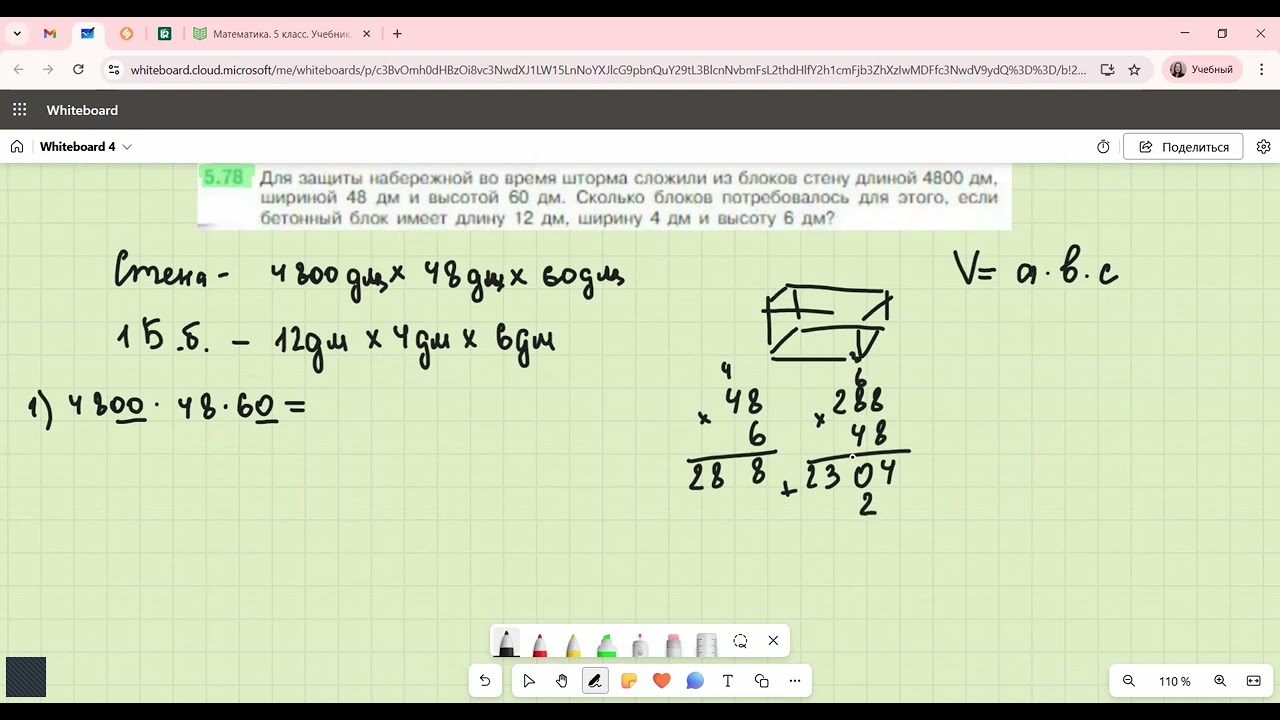
Task: Go to Whiteboard home
Action: [x=17, y=147]
